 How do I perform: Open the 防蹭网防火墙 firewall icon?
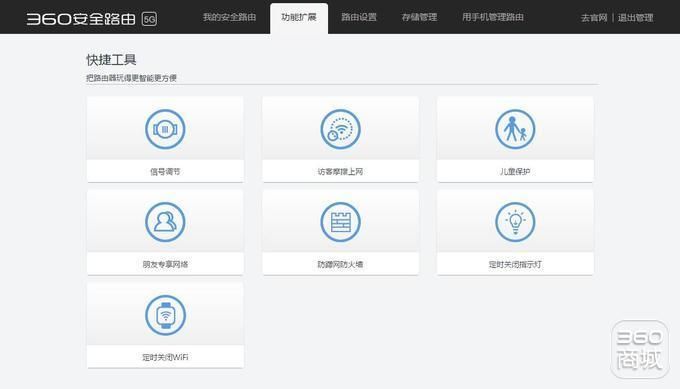(340, 222)
